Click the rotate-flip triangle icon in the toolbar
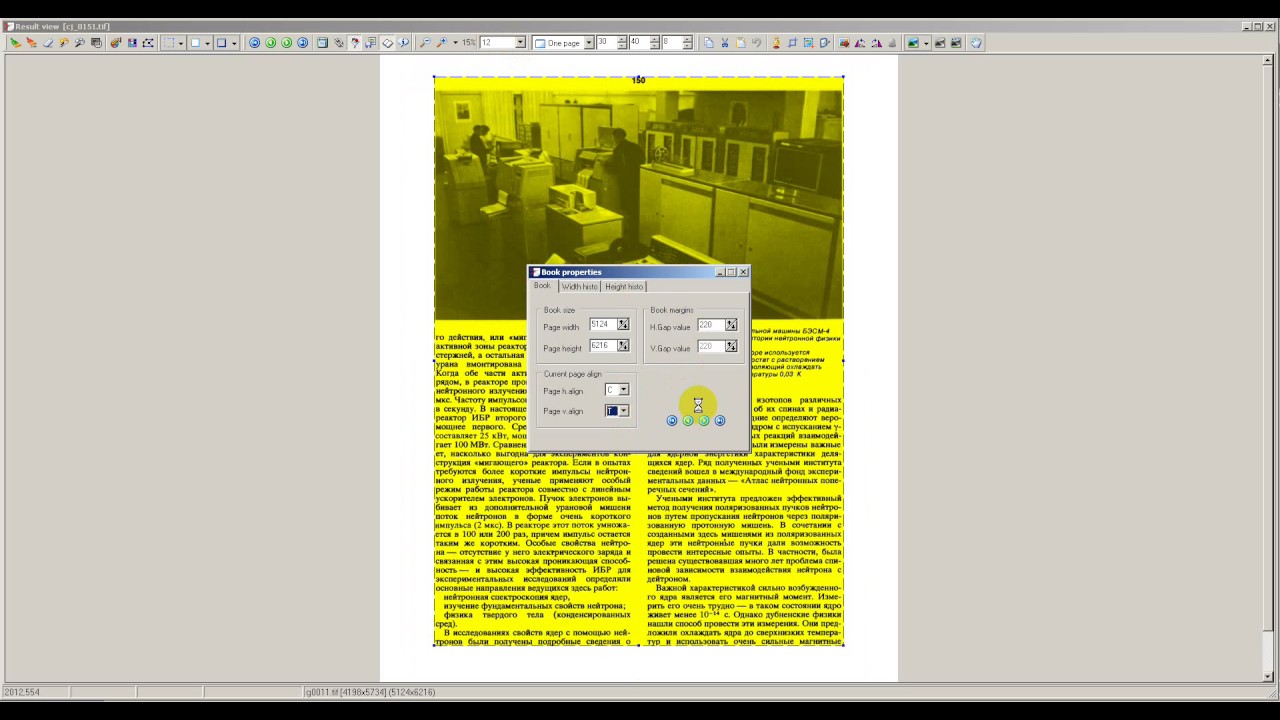1280x720 pixels. pyautogui.click(x=859, y=43)
